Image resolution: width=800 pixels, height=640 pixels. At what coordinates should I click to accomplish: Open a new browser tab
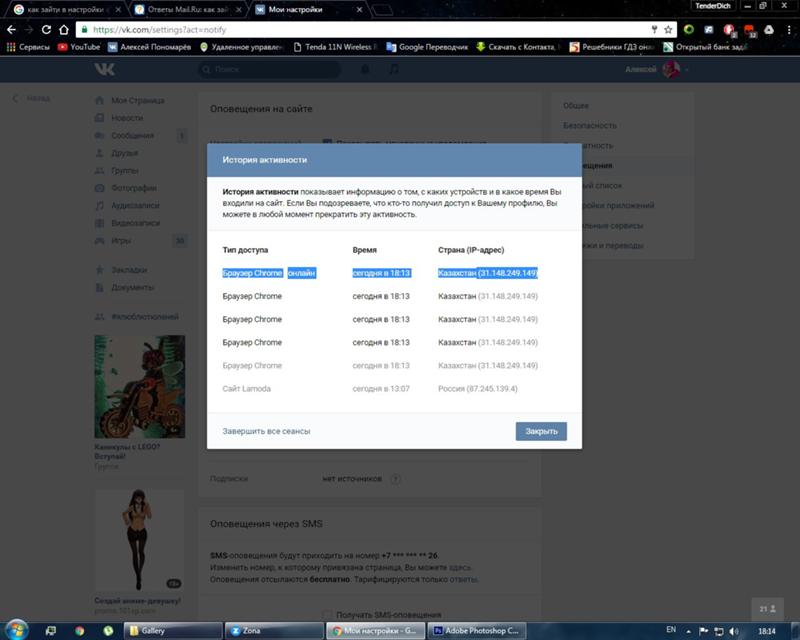(382, 9)
